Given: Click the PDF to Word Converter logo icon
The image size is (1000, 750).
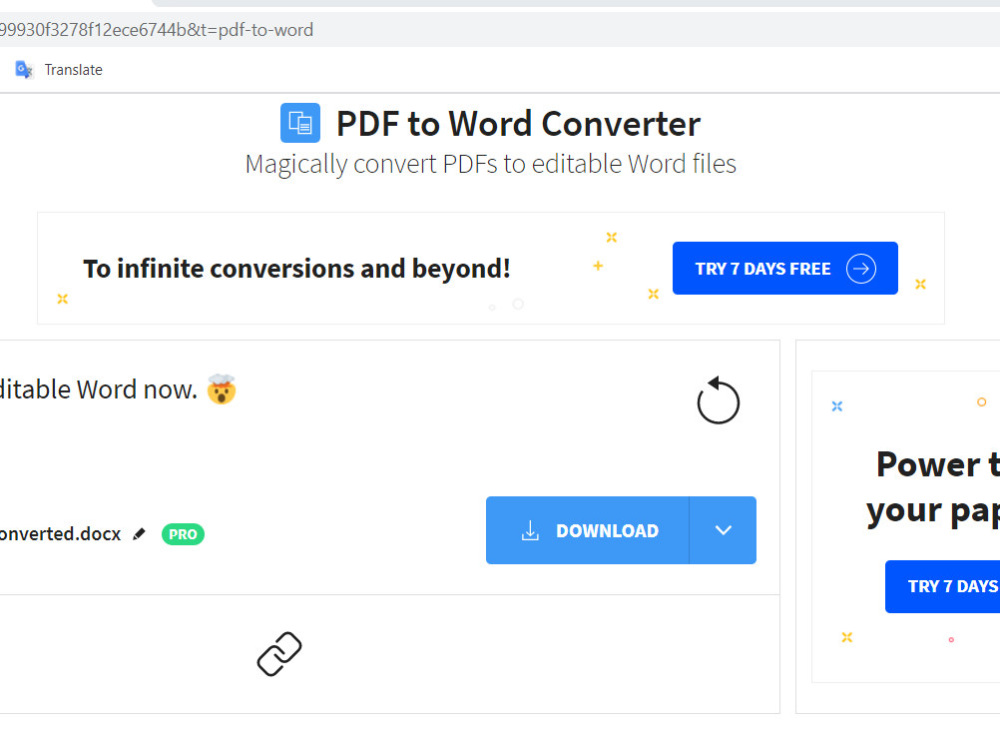Looking at the screenshot, I should click(300, 122).
